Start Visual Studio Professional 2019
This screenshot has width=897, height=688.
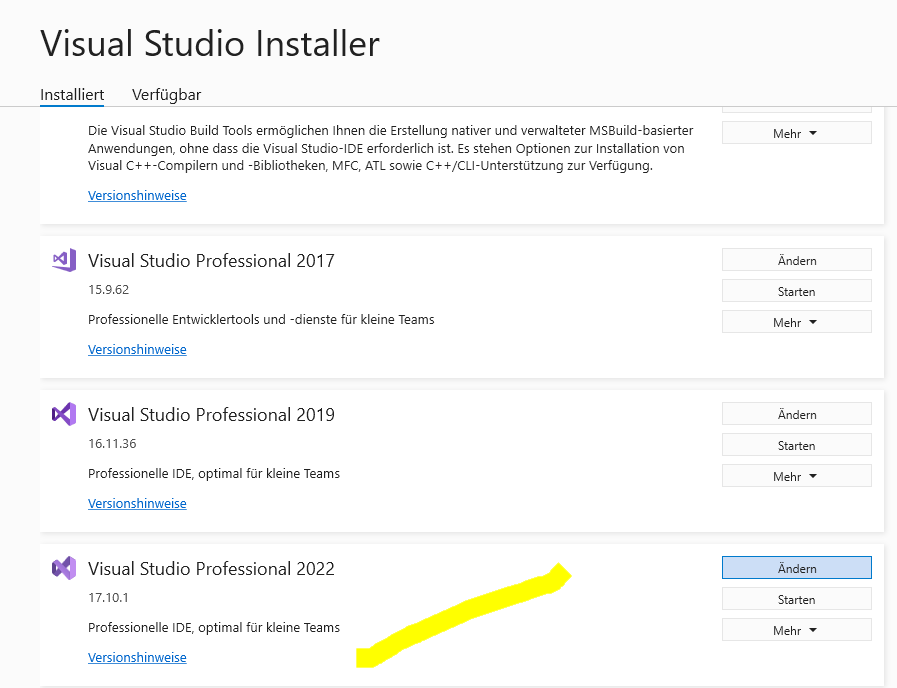point(796,445)
